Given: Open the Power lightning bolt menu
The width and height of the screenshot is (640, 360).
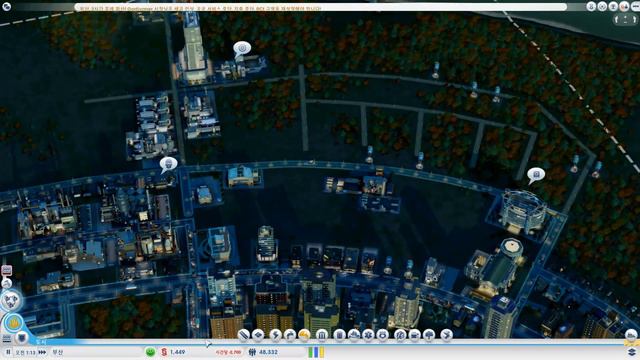Looking at the screenshot, I should tap(275, 335).
